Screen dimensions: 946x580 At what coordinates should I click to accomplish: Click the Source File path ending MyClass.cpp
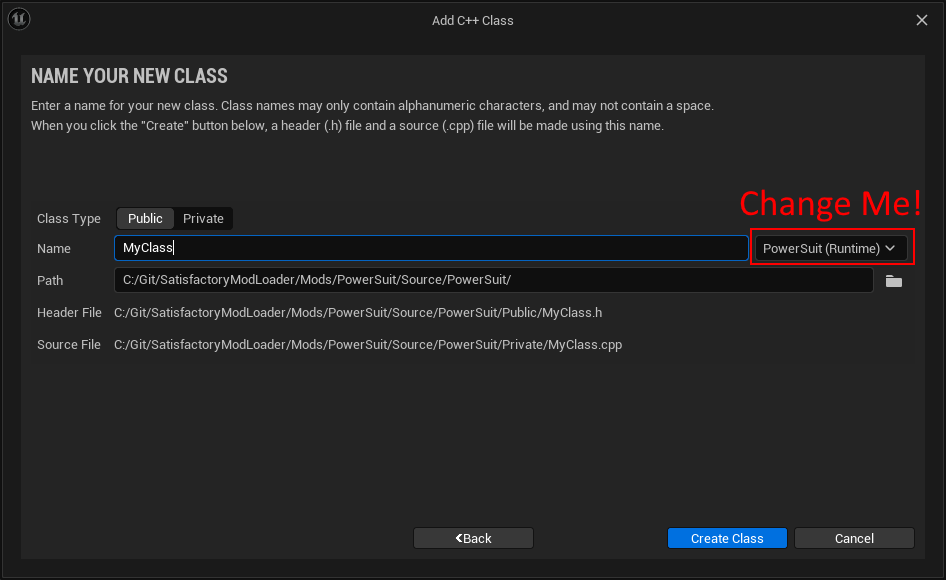coord(368,345)
